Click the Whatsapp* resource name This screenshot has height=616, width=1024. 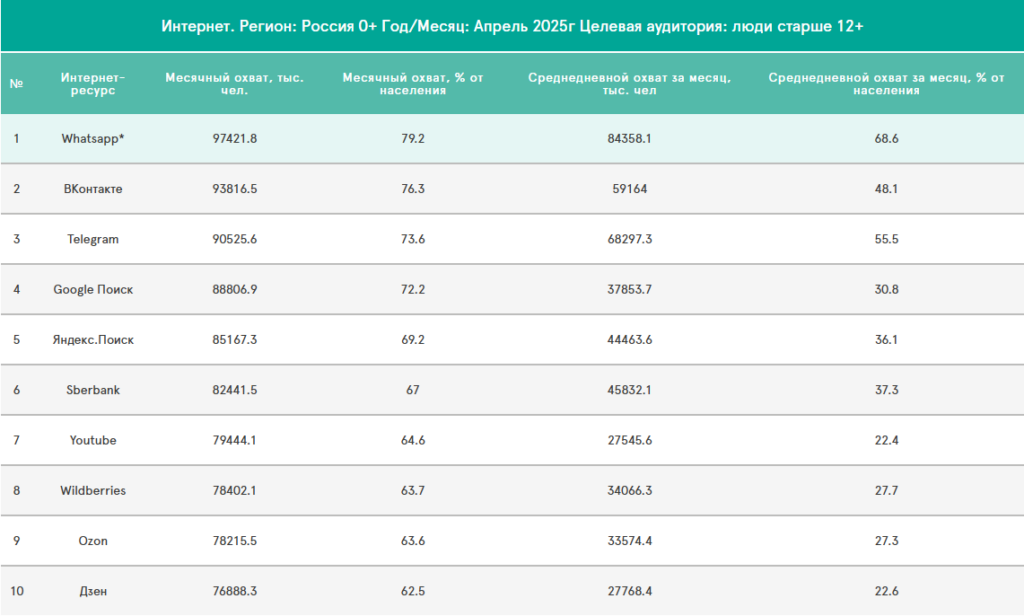[x=93, y=138]
